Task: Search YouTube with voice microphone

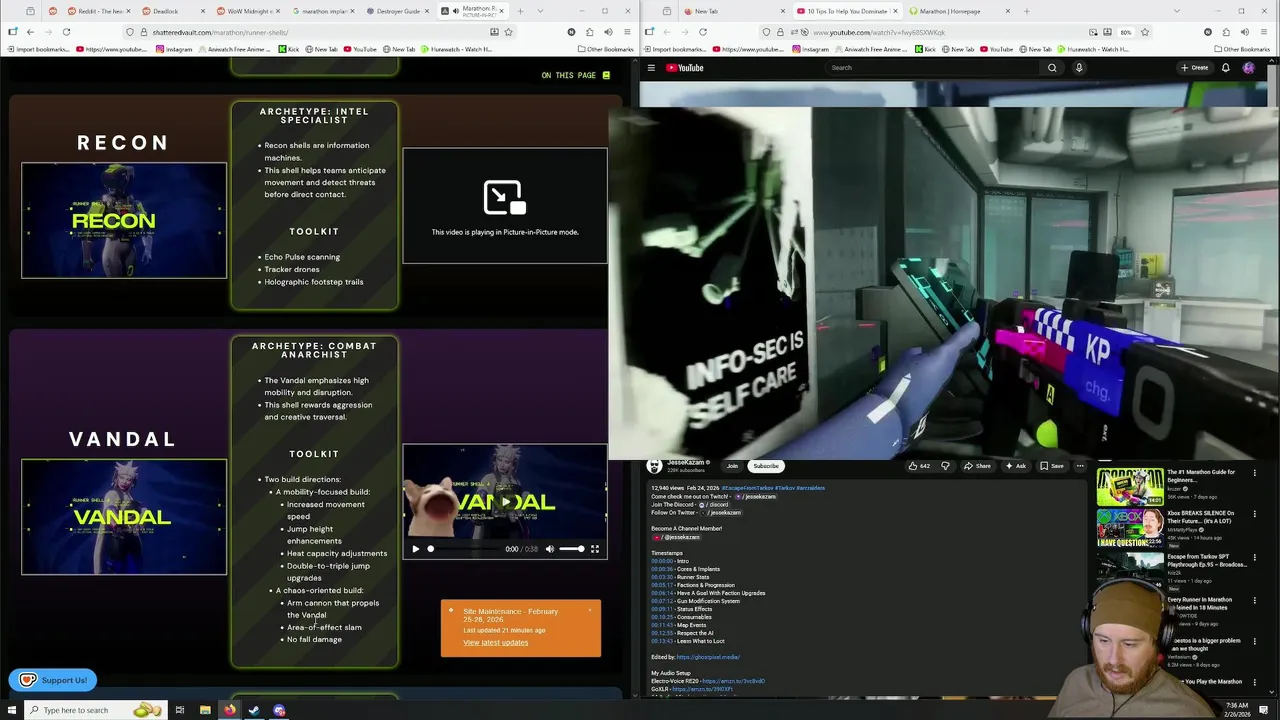Action: [1079, 68]
